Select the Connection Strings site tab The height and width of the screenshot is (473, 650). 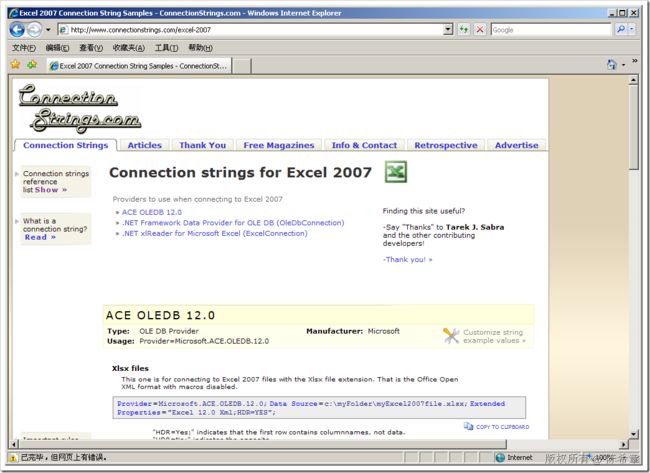pos(65,145)
